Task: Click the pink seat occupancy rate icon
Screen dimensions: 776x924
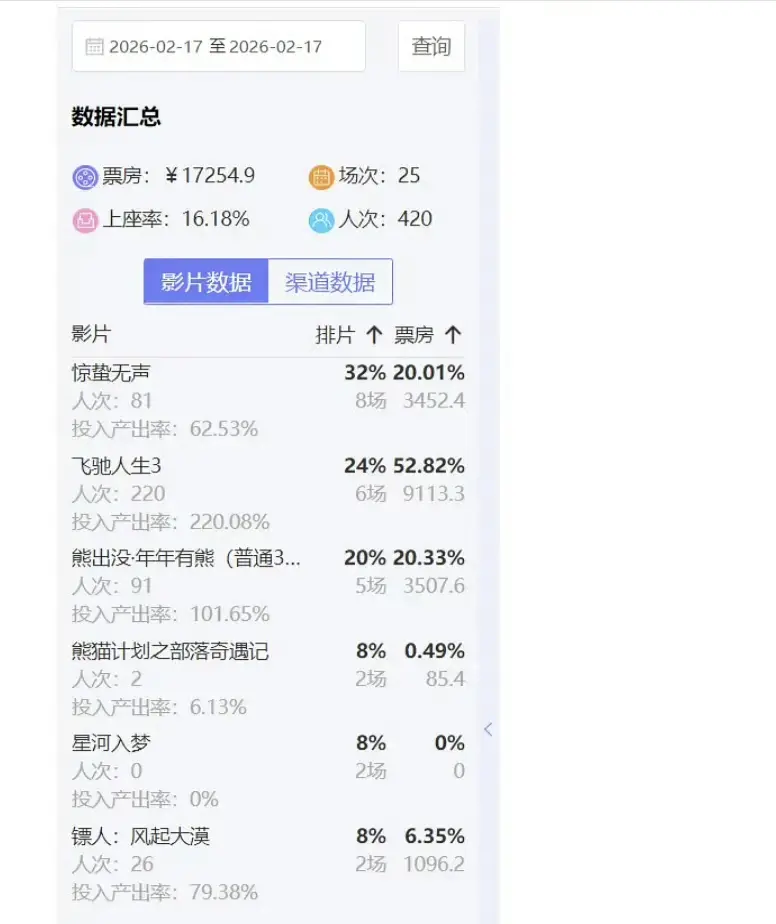Action: (85, 220)
